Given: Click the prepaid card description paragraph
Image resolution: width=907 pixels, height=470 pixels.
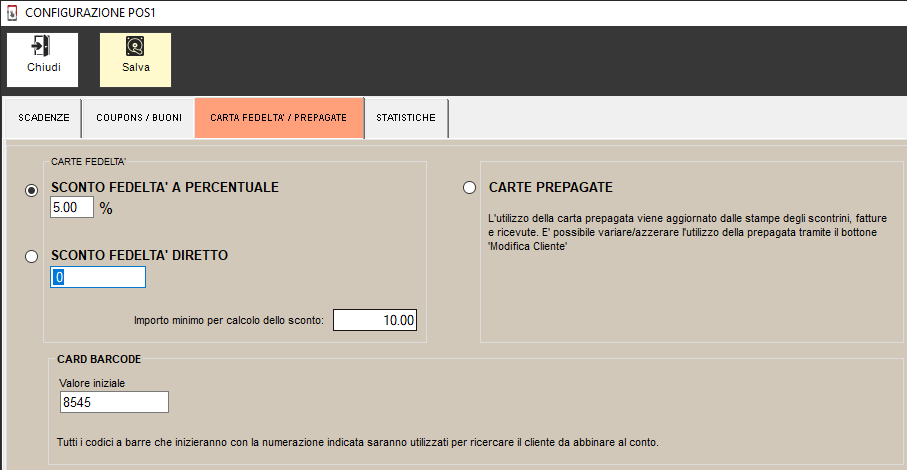Looking at the screenshot, I should (x=679, y=232).
